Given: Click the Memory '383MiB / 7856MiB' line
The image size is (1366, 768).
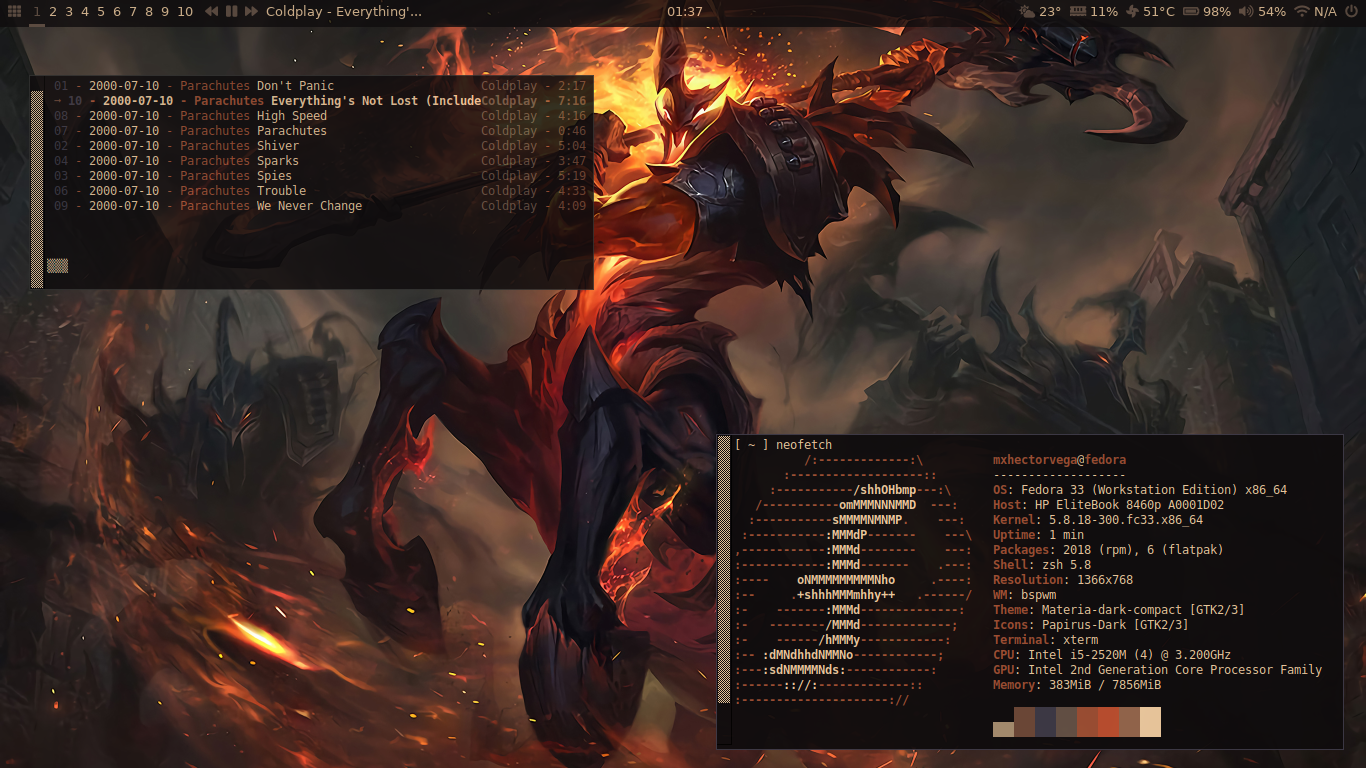Looking at the screenshot, I should 1077,685.
